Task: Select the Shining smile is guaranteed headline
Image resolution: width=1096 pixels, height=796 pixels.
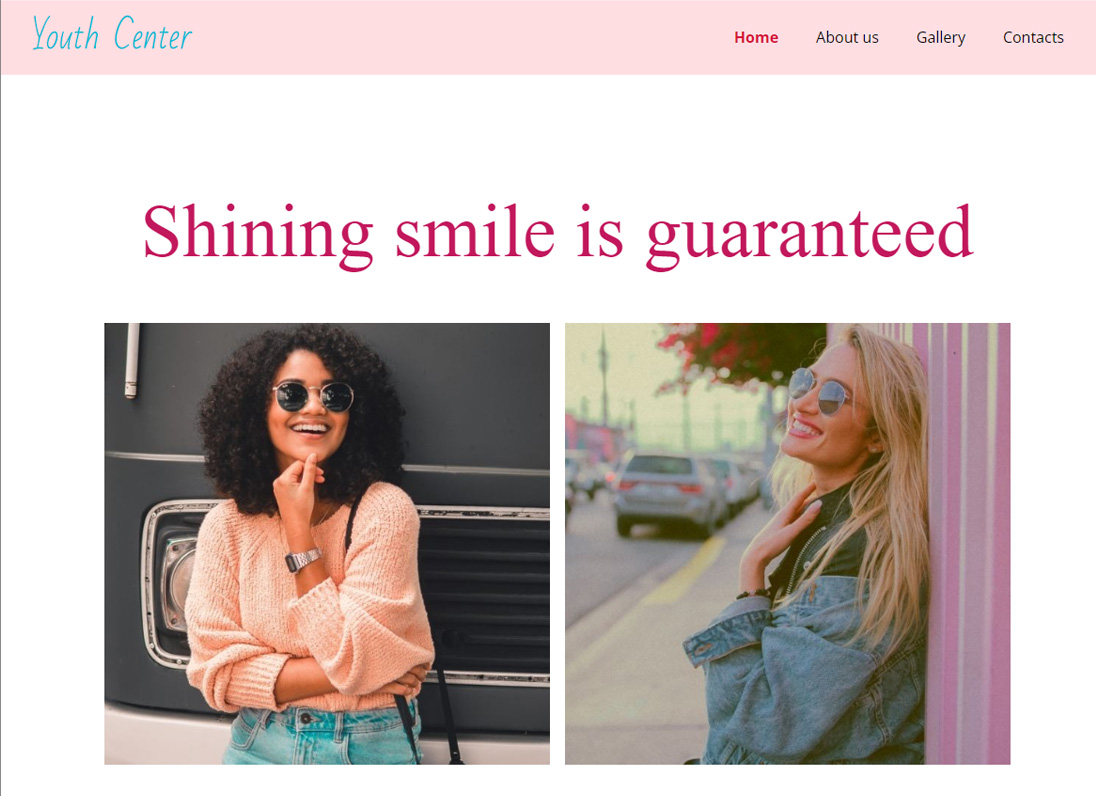Action: [x=557, y=235]
